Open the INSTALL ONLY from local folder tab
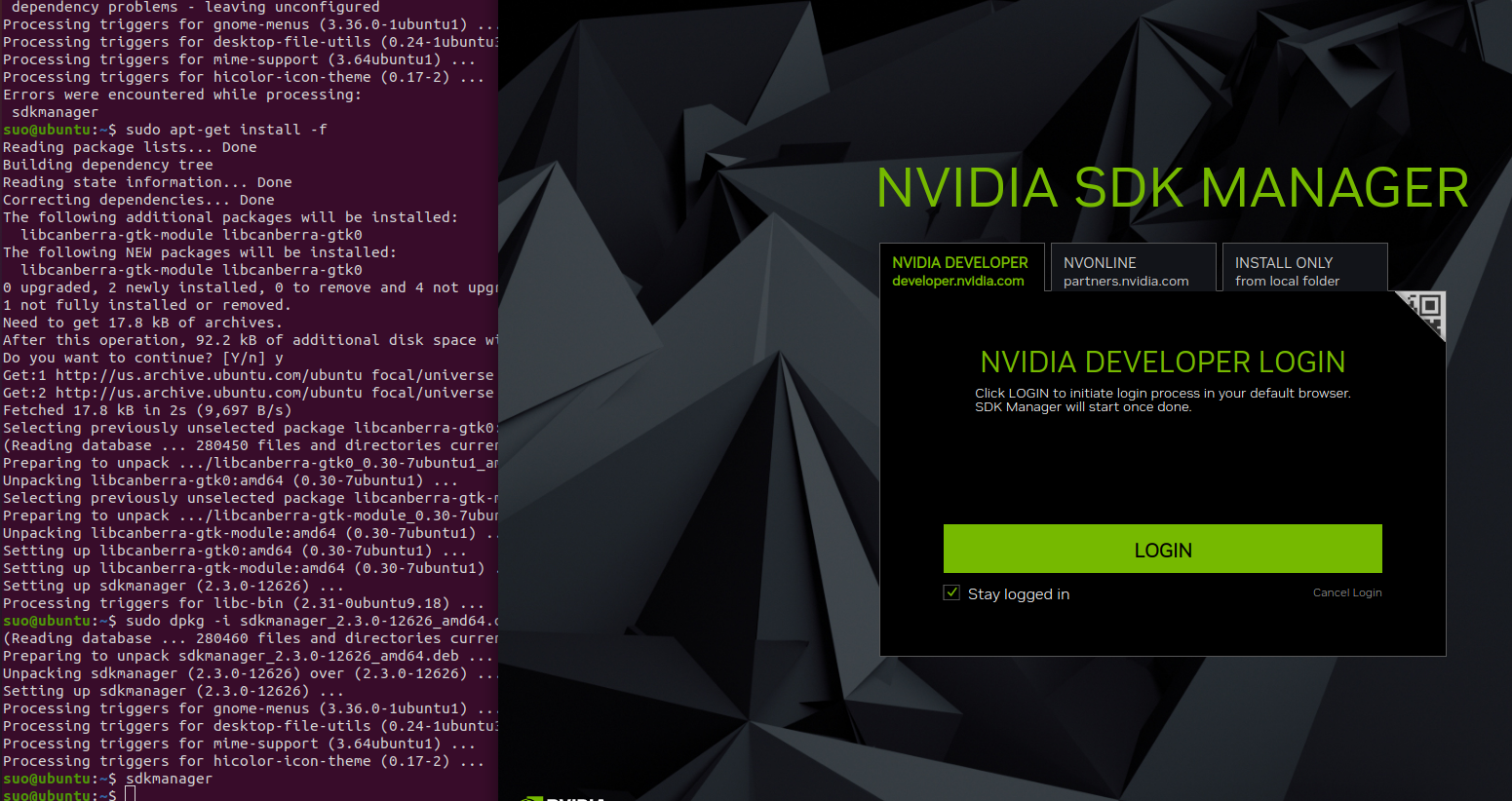1512x801 pixels. click(x=1304, y=267)
